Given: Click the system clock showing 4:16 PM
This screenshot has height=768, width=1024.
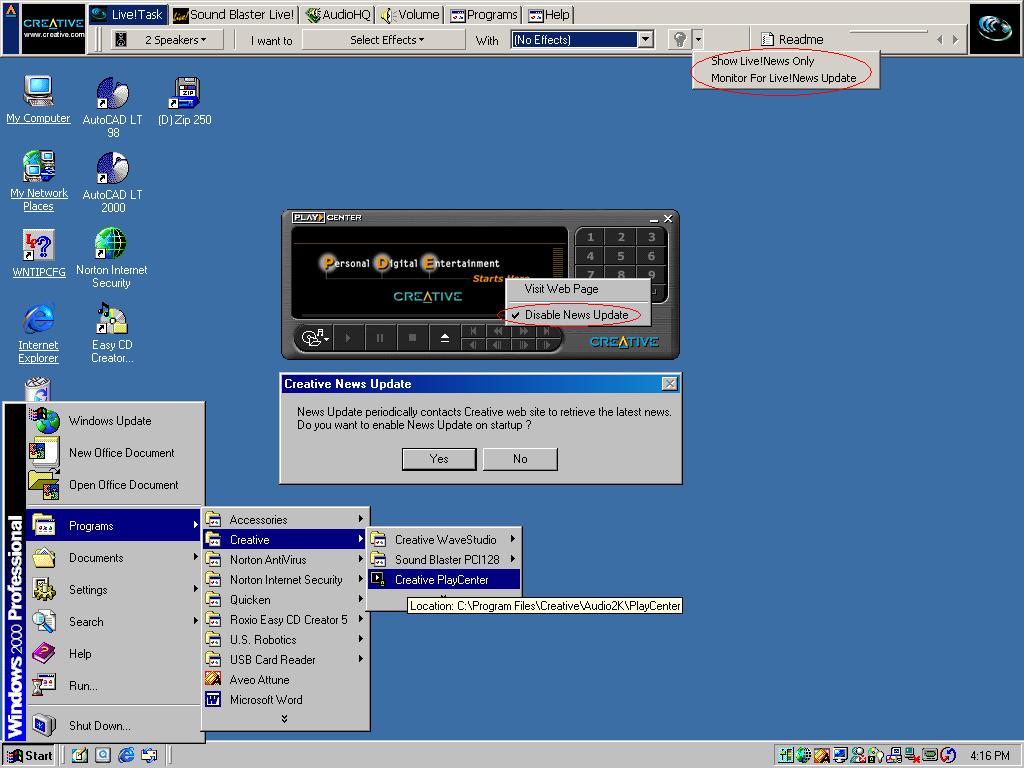Looking at the screenshot, I should coord(989,756).
